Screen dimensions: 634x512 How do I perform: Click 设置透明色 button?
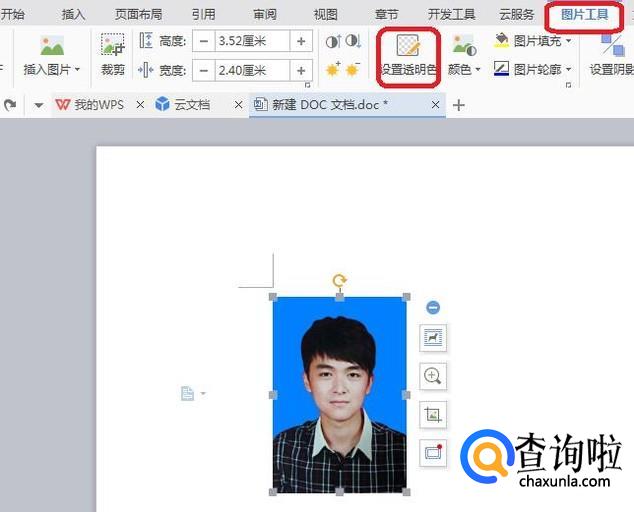(x=408, y=56)
